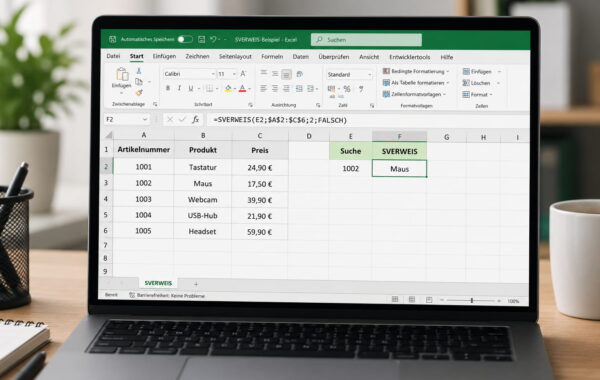Viewport: 600px width, 380px height.
Task: Click the accessibility status icon in status bar
Action: pos(132,295)
